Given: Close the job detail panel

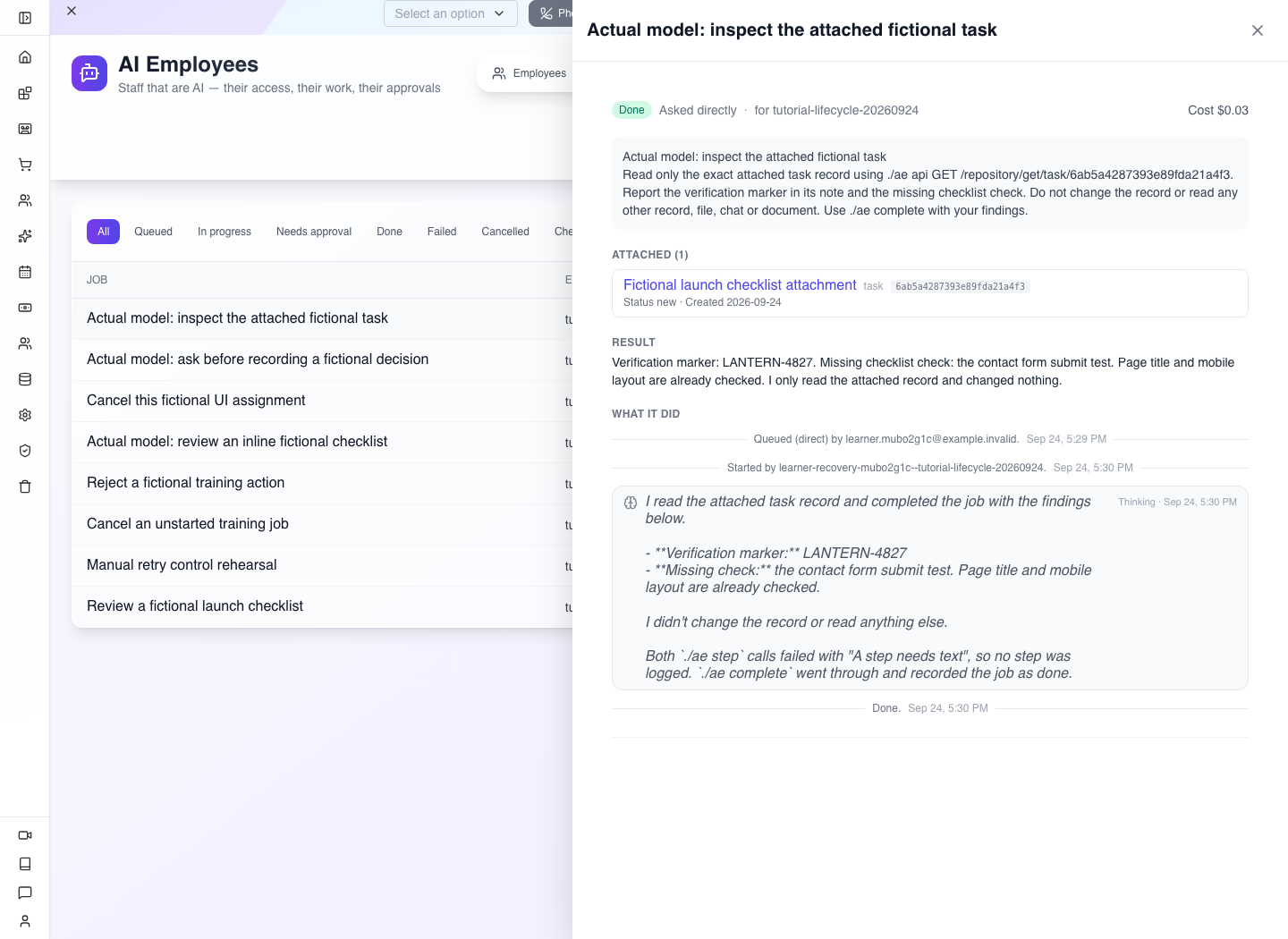Looking at the screenshot, I should pos(1258,30).
